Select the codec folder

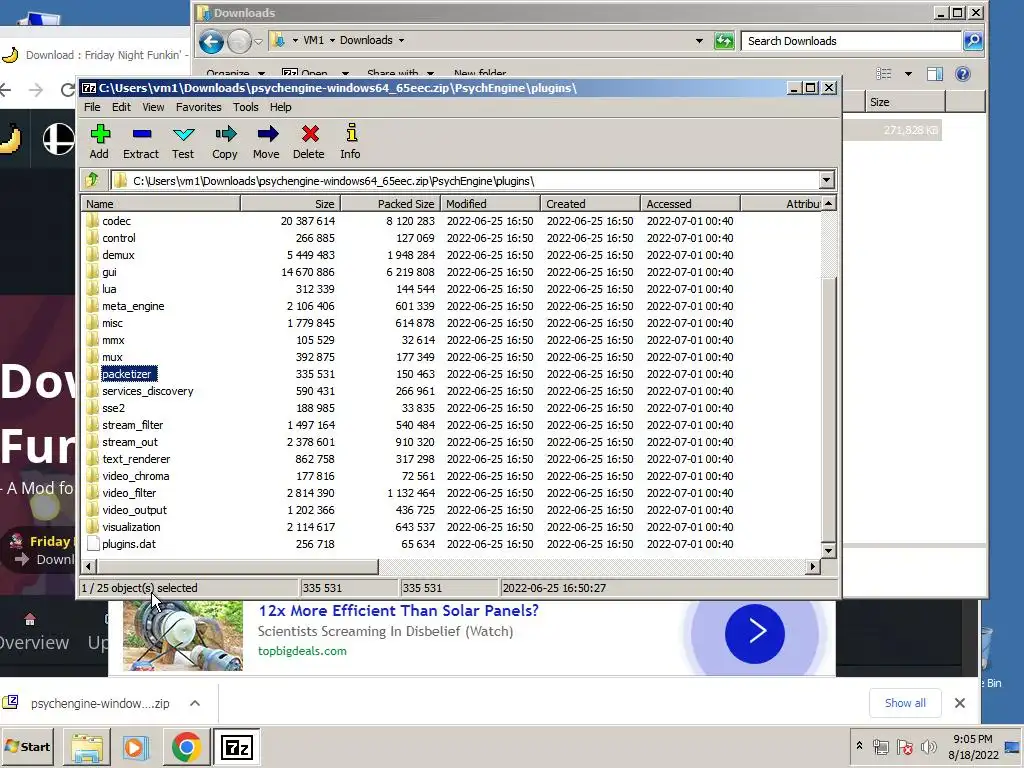click(116, 221)
